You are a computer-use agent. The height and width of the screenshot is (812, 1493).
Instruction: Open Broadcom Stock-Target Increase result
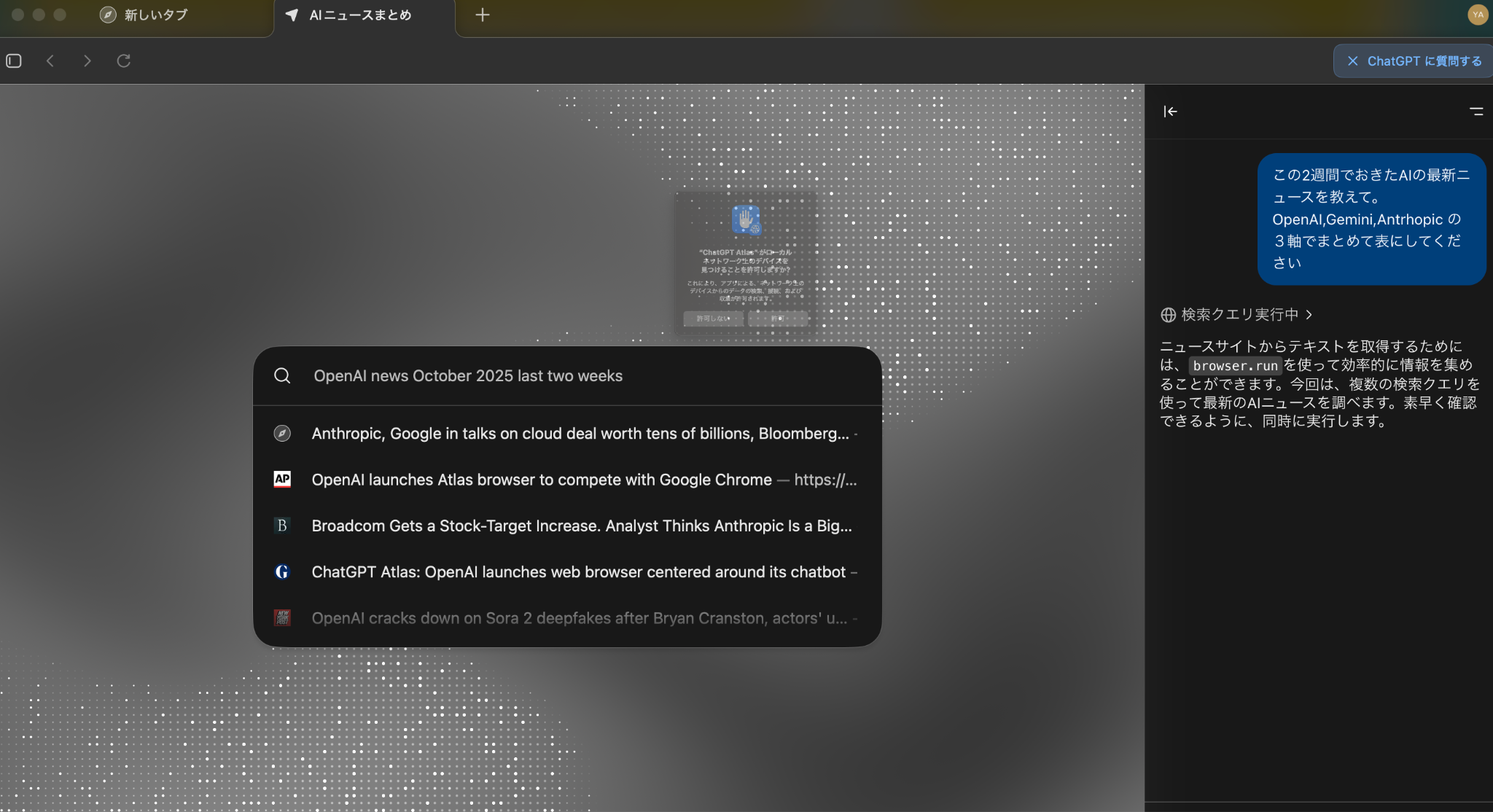tap(581, 526)
